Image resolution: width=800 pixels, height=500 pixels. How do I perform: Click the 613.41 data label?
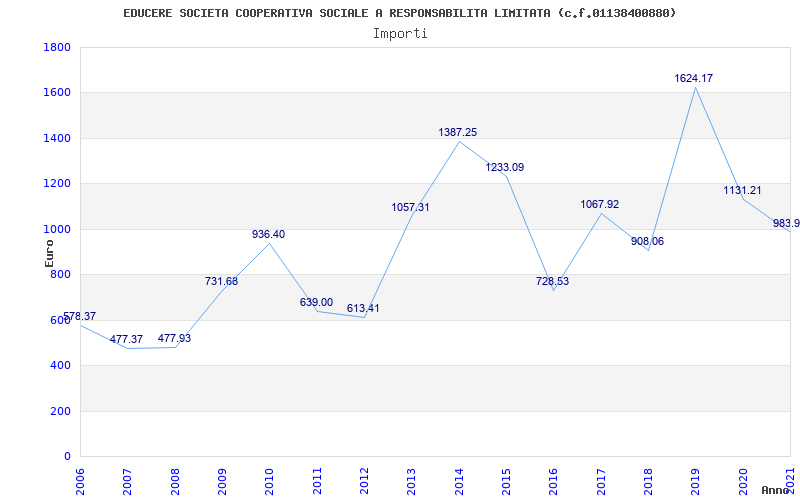coord(363,308)
